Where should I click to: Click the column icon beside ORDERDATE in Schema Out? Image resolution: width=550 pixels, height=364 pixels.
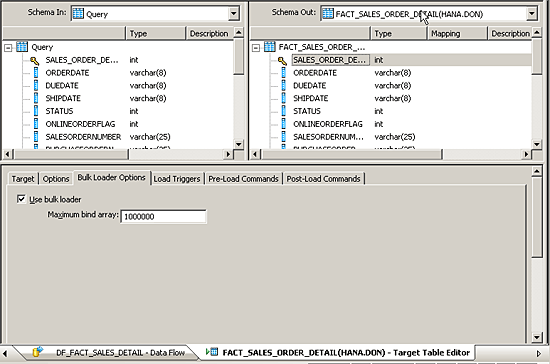[284, 73]
